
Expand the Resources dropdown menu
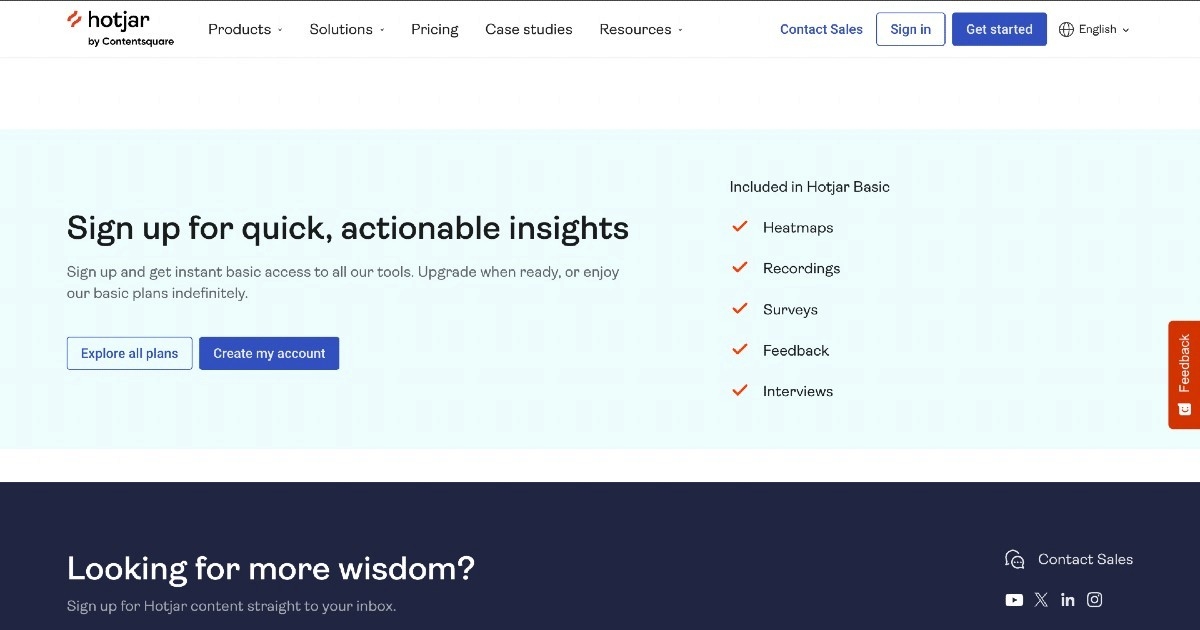[x=641, y=30]
